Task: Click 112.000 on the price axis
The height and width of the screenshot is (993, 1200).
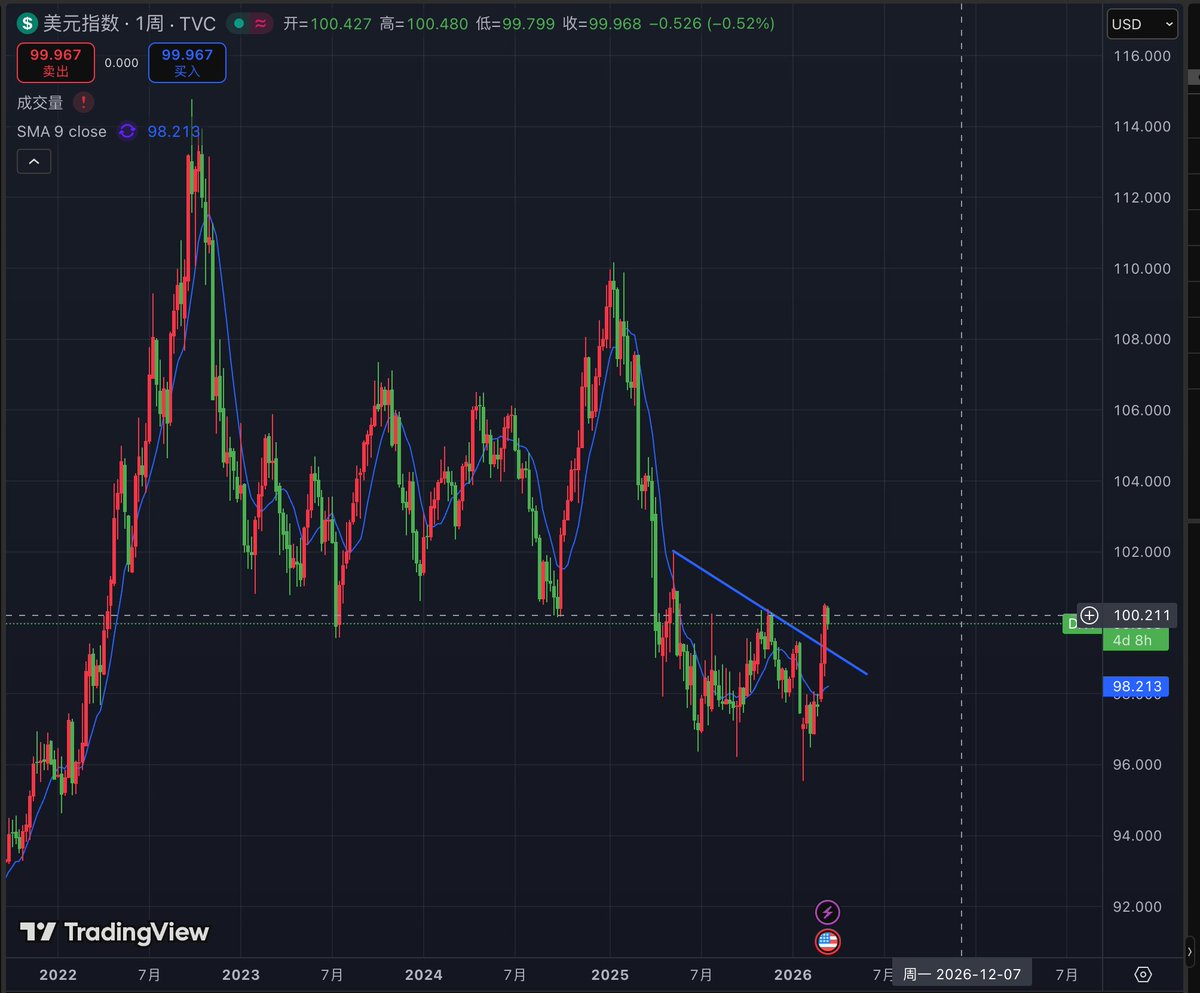Action: [x=1142, y=197]
